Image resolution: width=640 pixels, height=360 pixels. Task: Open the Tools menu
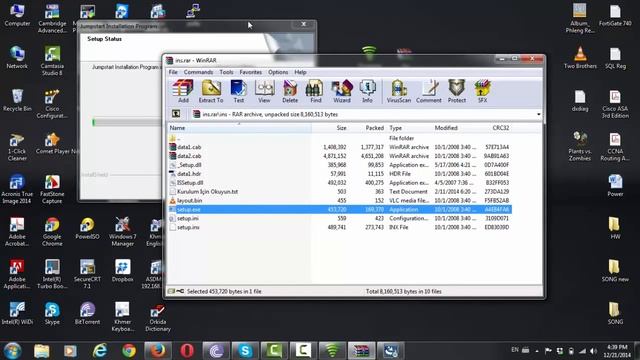(226, 72)
